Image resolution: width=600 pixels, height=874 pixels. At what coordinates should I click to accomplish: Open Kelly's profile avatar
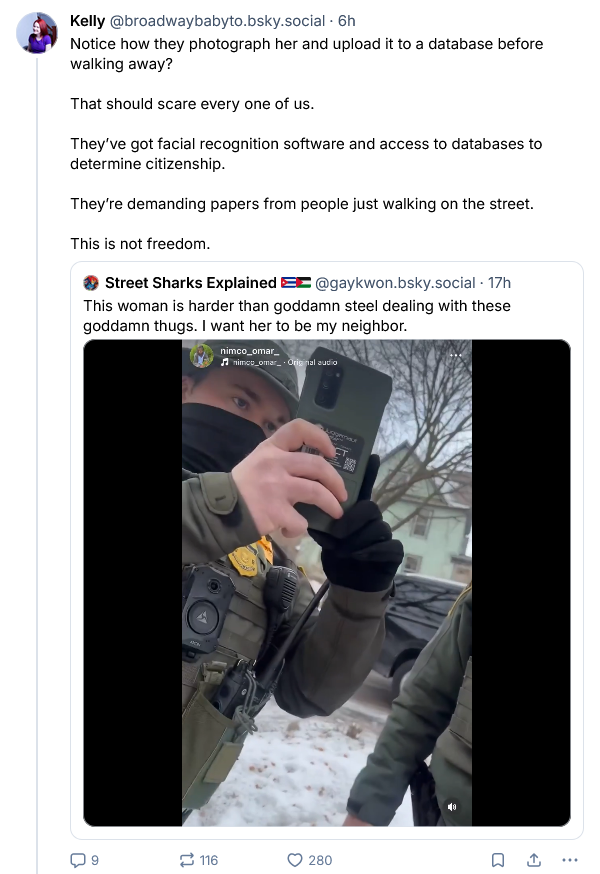[37, 32]
